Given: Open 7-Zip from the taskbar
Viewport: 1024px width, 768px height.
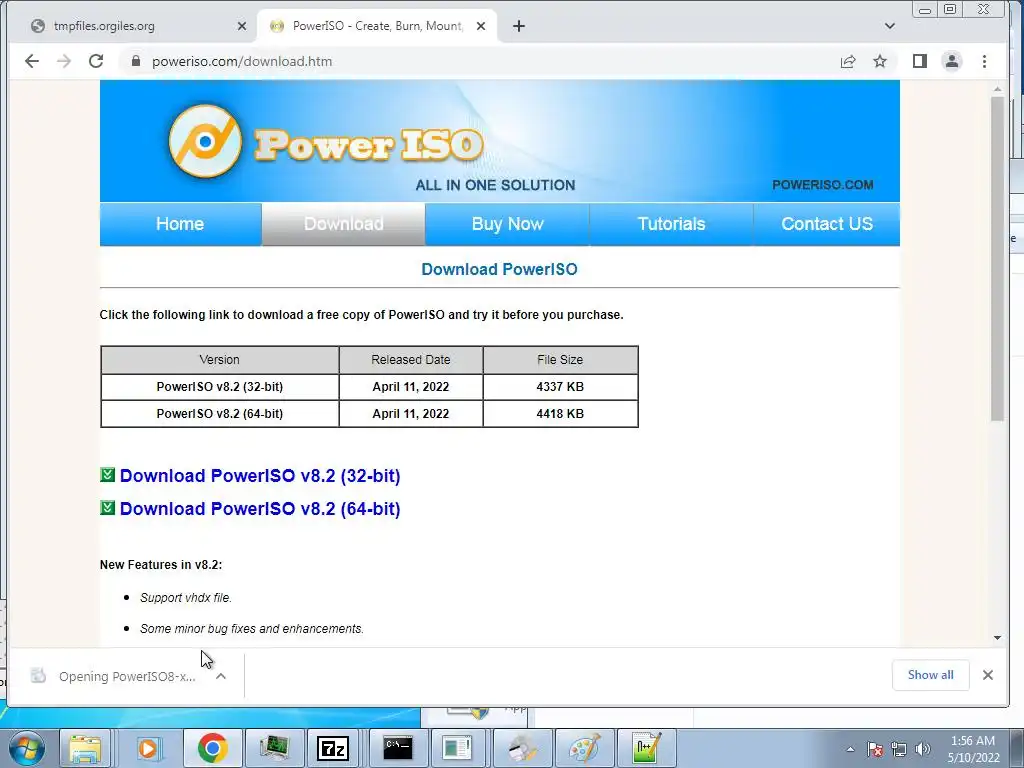Looking at the screenshot, I should tap(333, 748).
